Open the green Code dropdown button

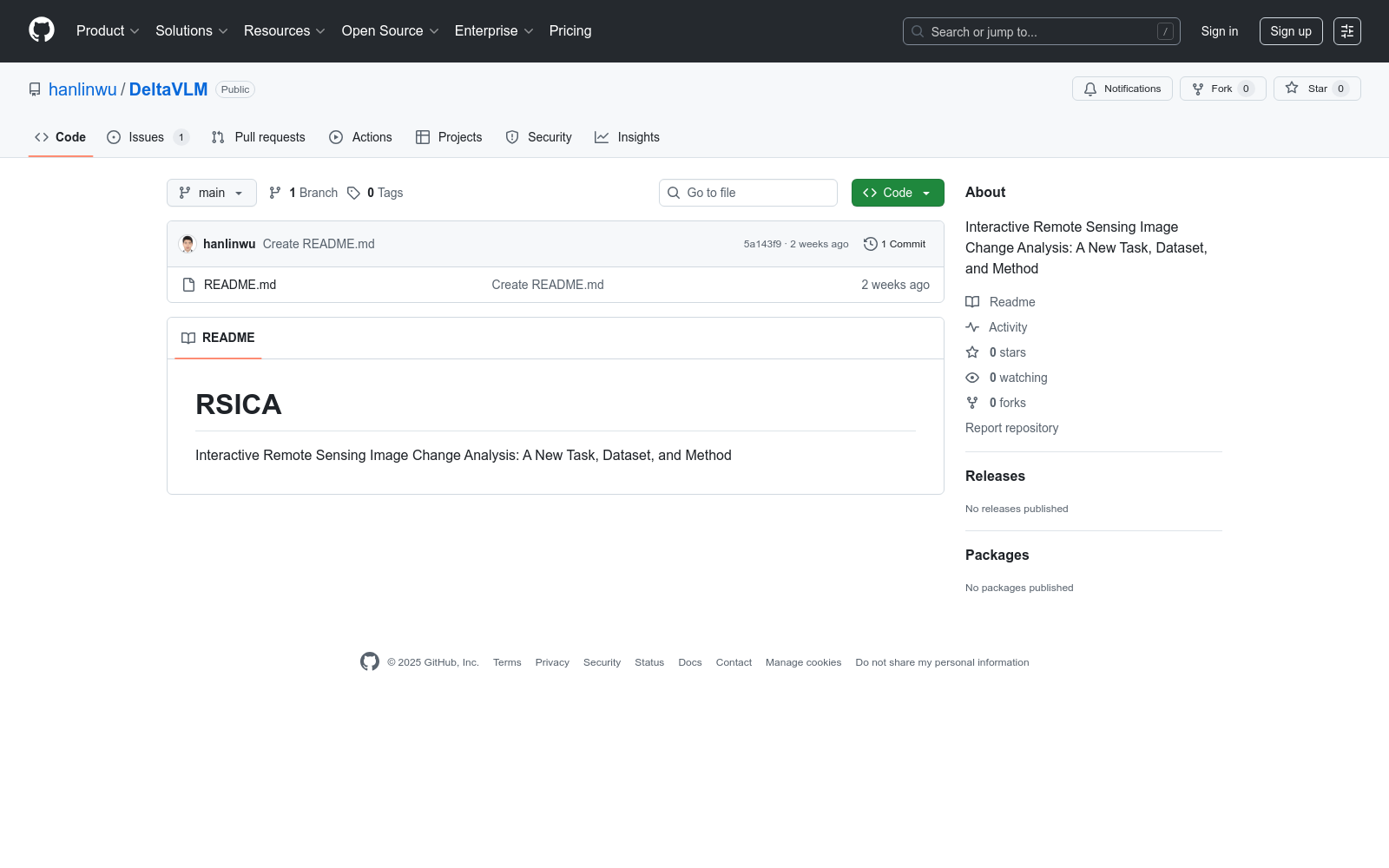click(898, 193)
